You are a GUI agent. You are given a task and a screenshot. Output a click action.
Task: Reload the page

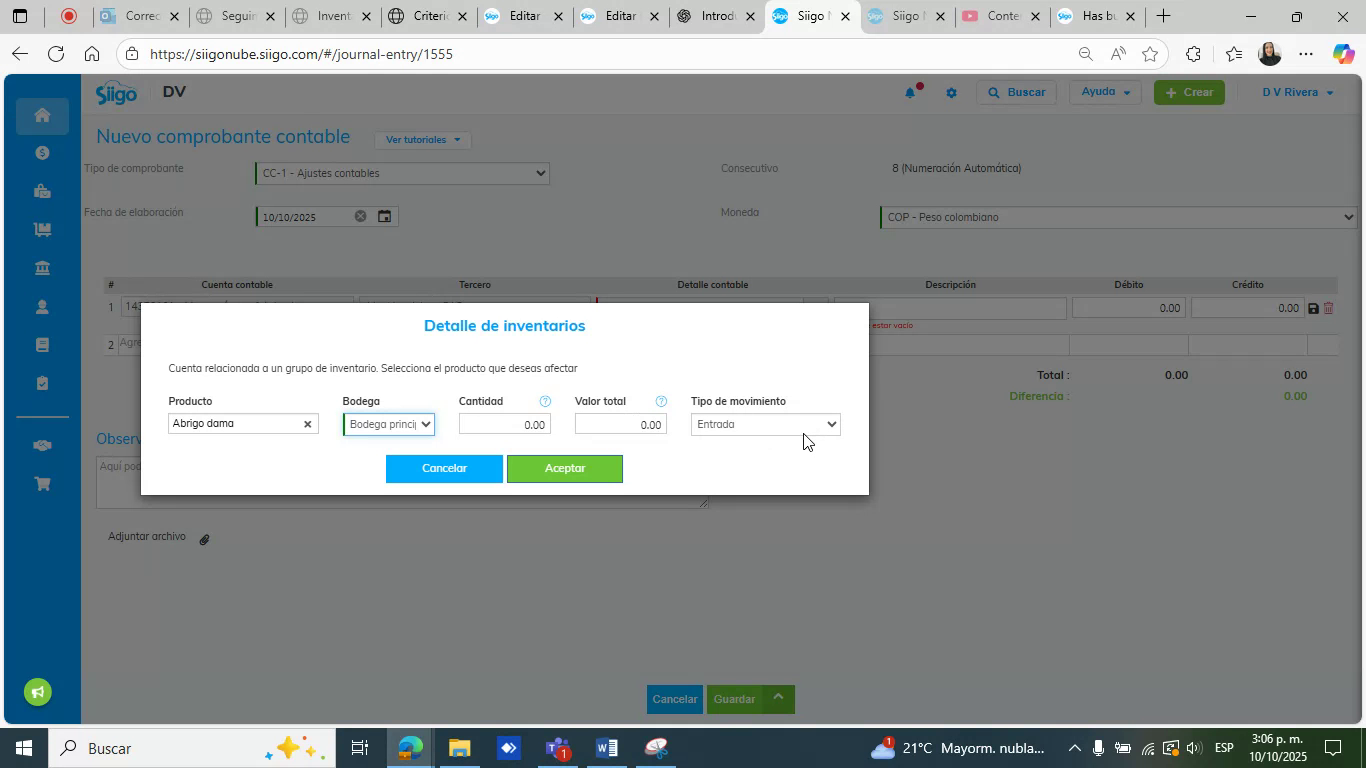[x=56, y=54]
